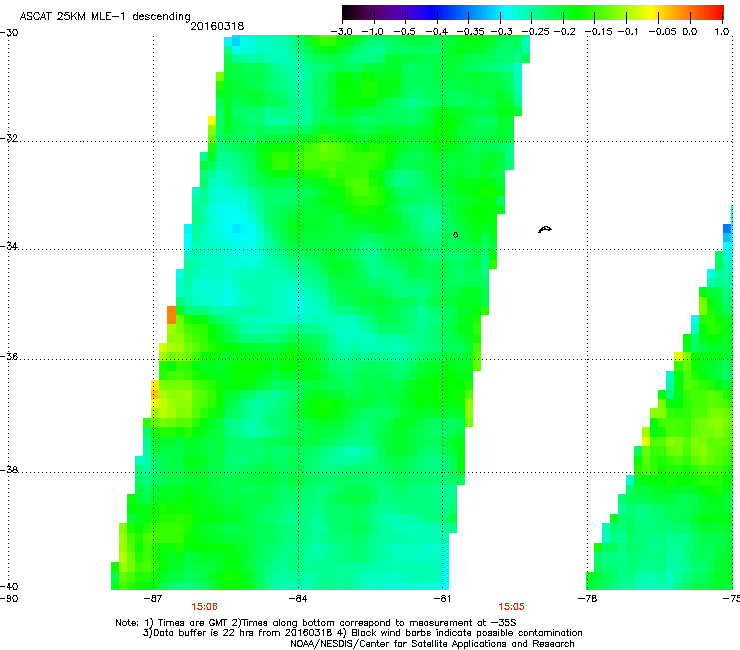The height and width of the screenshot is (650, 740).
Task: Click the arc-shaped island outline east of the swath
Action: [x=545, y=229]
